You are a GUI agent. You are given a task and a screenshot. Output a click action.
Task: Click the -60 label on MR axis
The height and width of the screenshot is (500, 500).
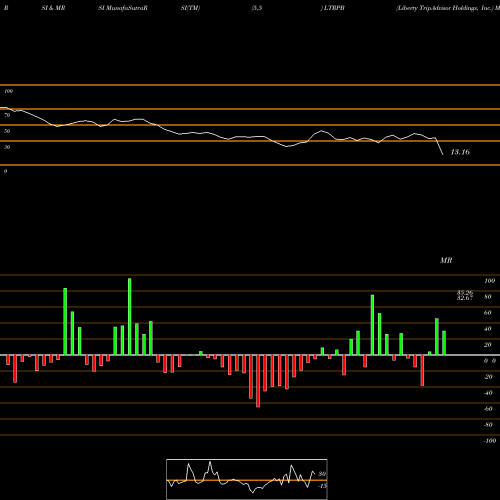tap(488, 409)
